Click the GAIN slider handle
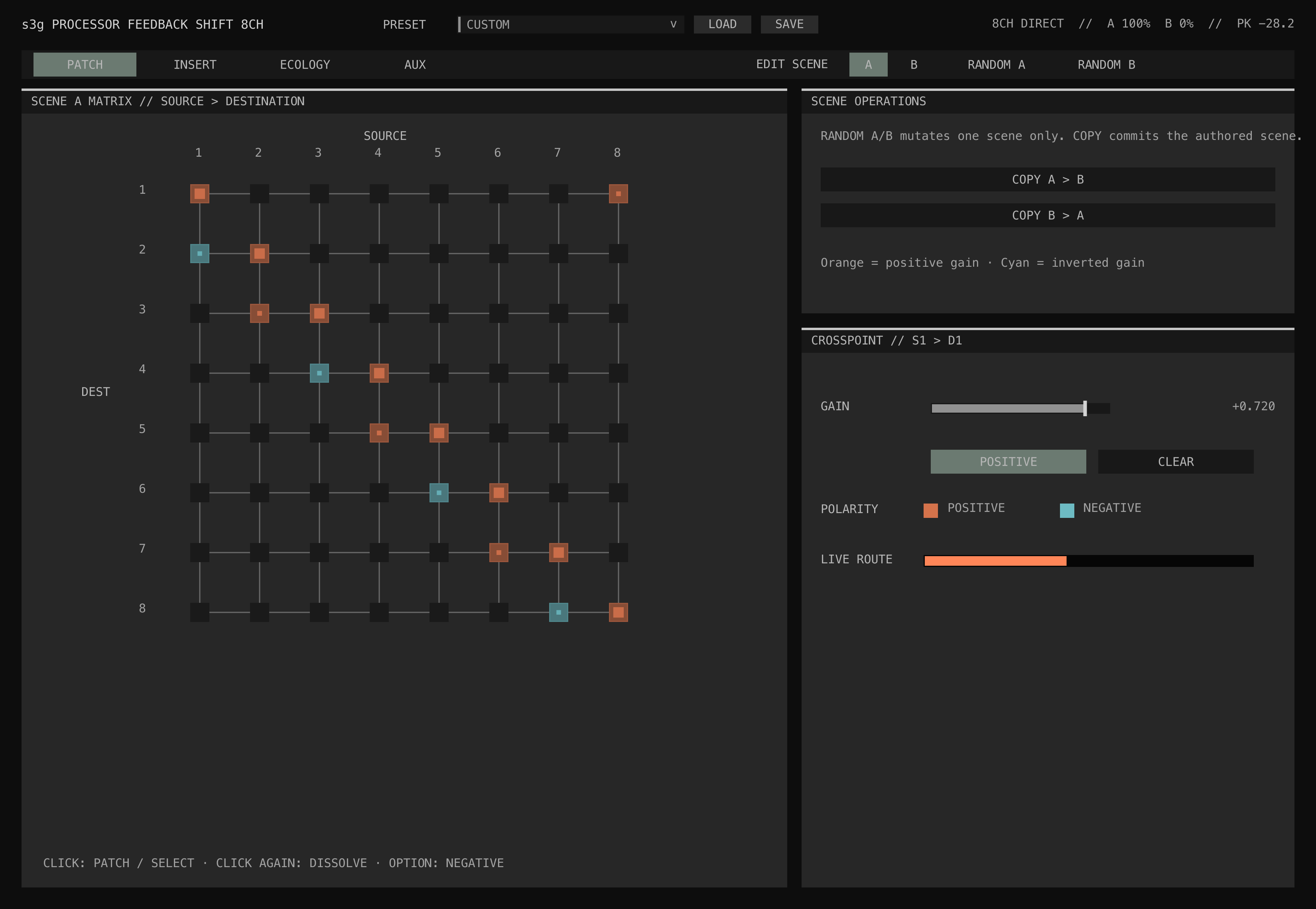The width and height of the screenshot is (1316, 909). point(1085,408)
